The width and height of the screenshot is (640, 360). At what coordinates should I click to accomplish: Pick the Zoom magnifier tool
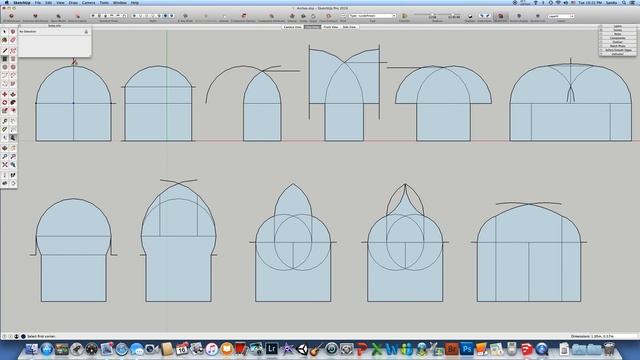pos(4,156)
